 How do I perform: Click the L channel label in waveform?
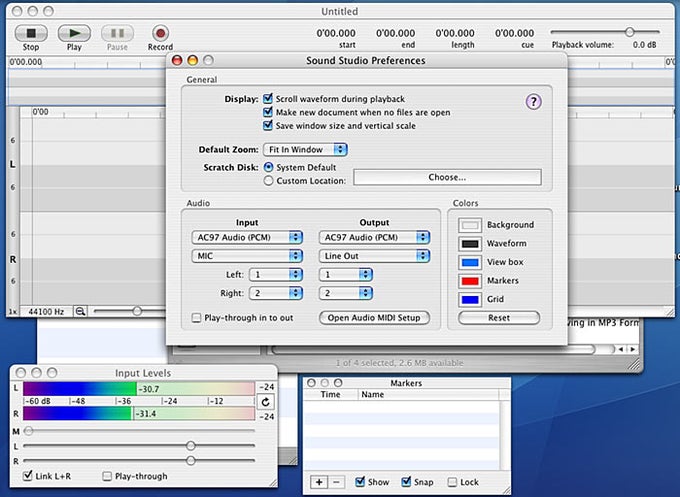click(13, 164)
